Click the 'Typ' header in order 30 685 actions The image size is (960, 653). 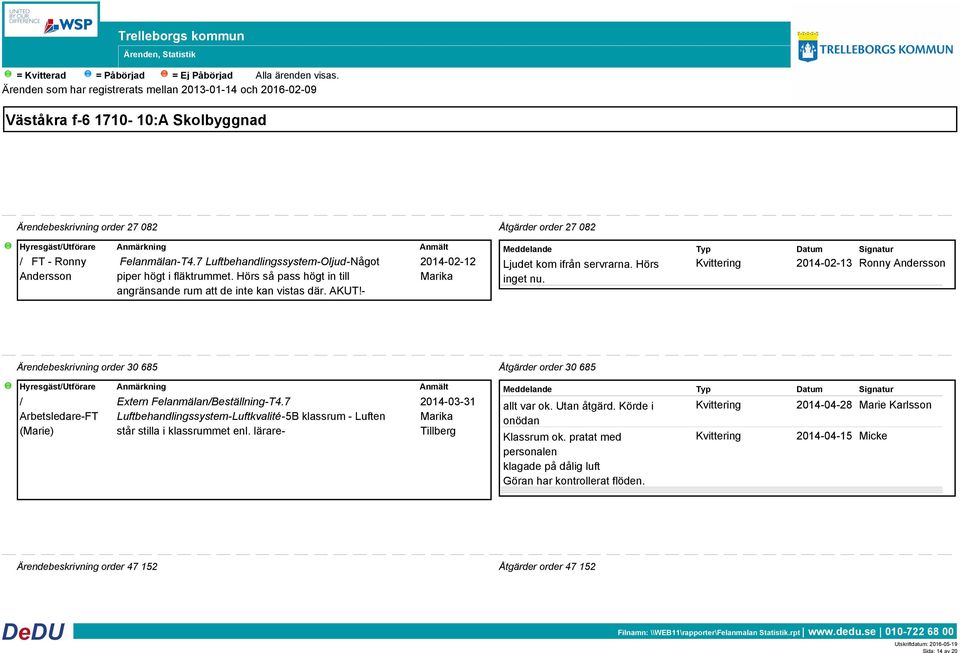703,389
